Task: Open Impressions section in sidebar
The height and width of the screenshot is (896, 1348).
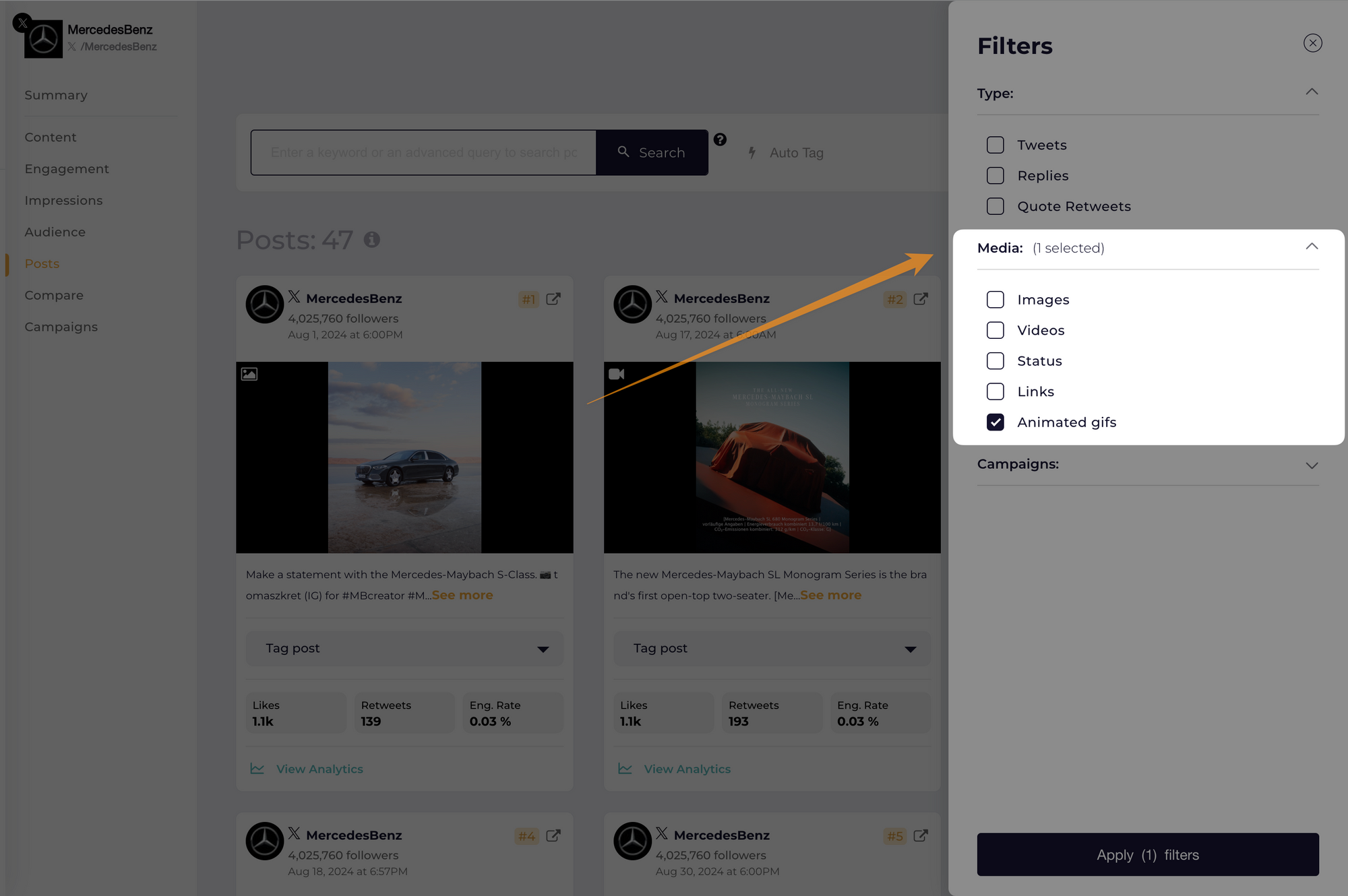Action: (63, 201)
